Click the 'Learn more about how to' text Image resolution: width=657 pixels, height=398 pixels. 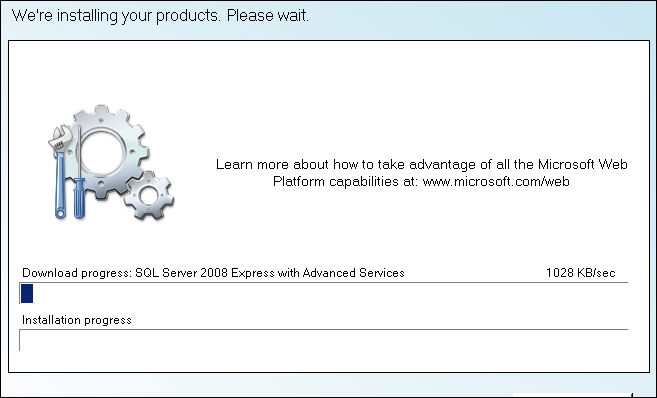coord(295,164)
